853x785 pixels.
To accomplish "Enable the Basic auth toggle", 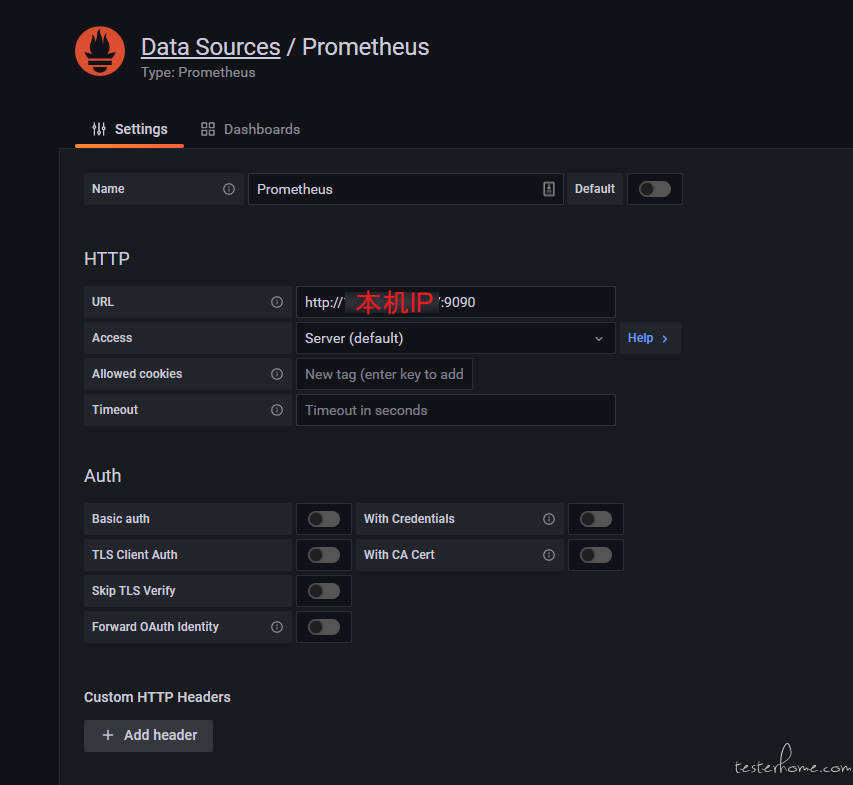I will 324,519.
